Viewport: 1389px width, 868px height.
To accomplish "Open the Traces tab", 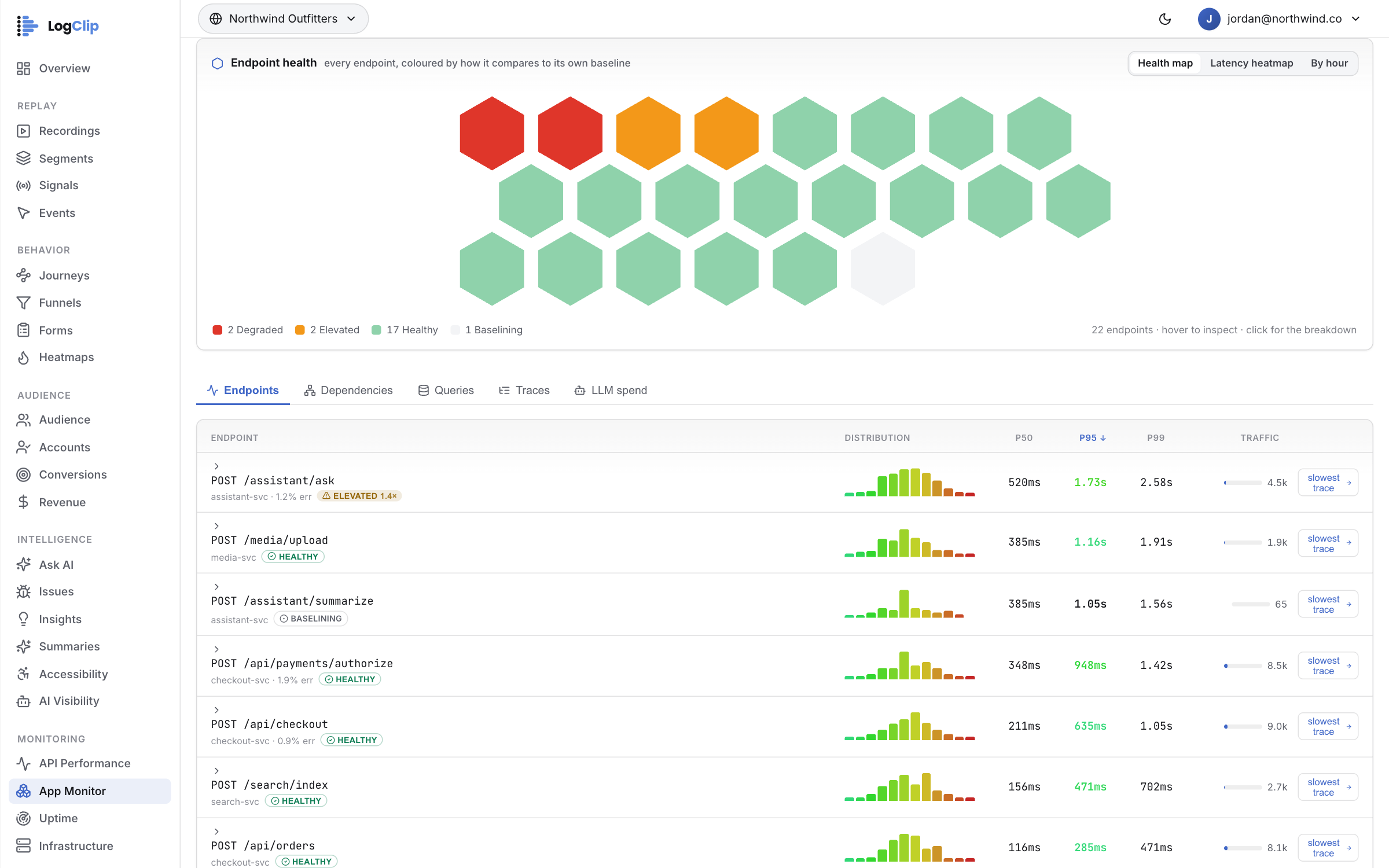I will (x=524, y=390).
